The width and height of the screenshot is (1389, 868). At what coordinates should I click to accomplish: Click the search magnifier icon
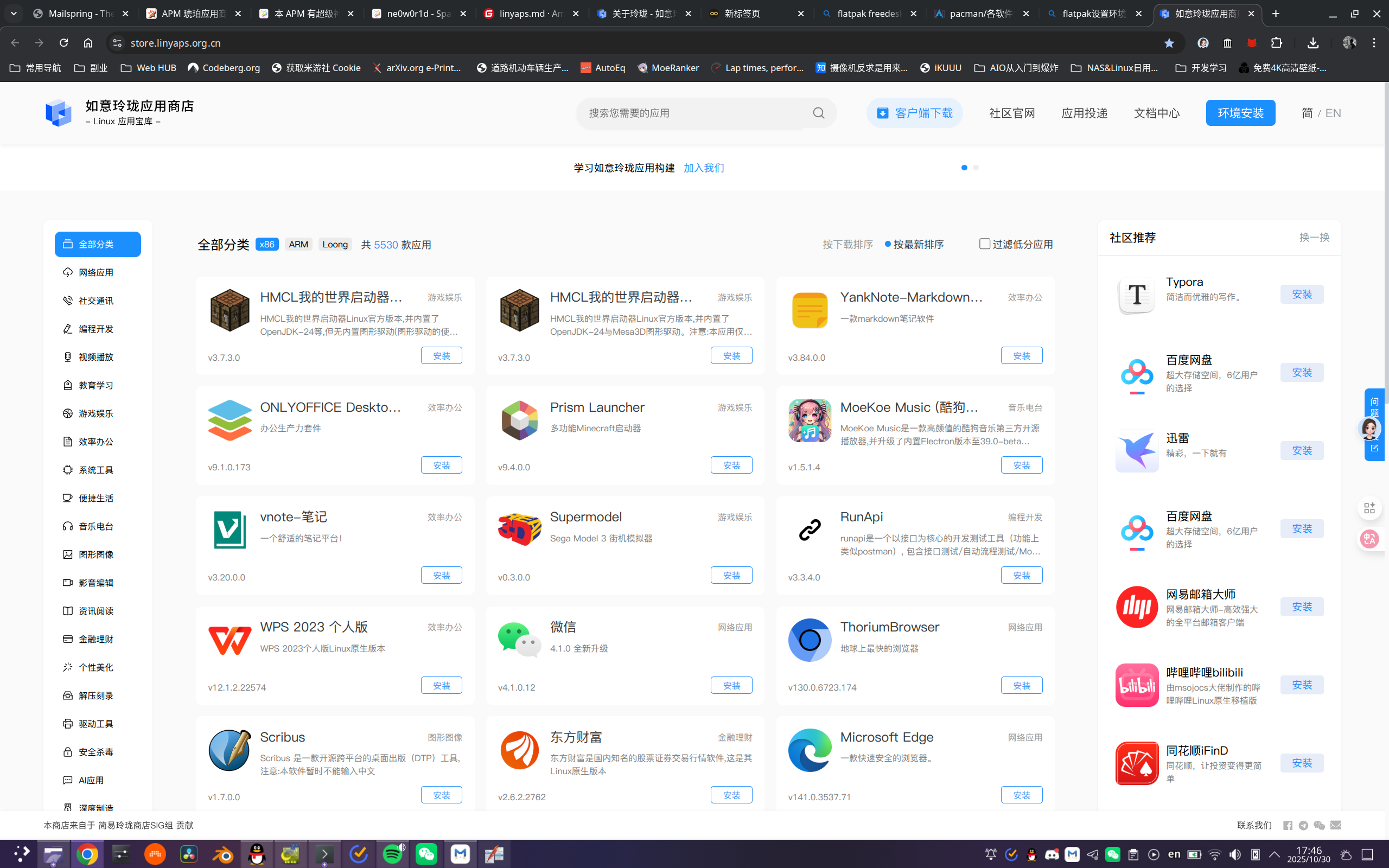pyautogui.click(x=818, y=113)
